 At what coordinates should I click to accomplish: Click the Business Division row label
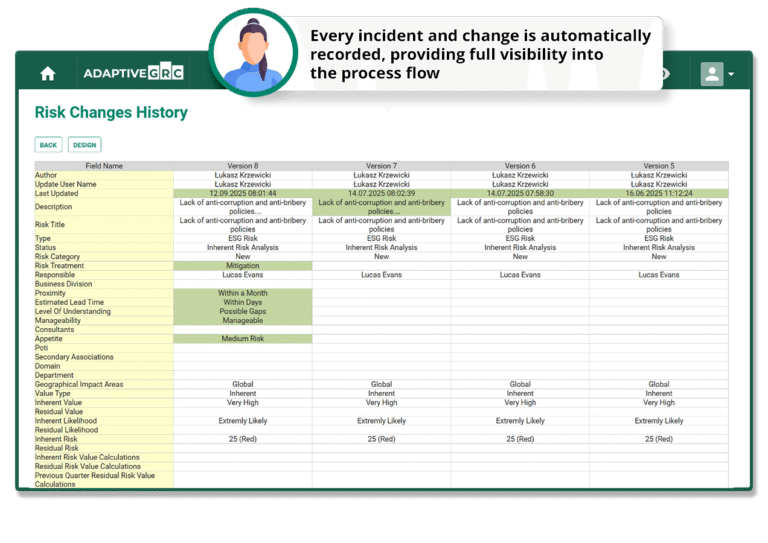pyautogui.click(x=104, y=284)
